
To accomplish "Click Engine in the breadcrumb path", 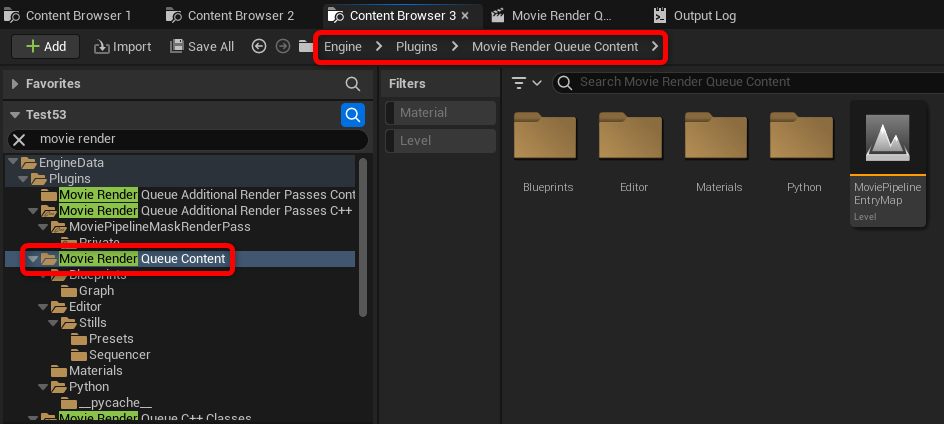I will tap(343, 46).
